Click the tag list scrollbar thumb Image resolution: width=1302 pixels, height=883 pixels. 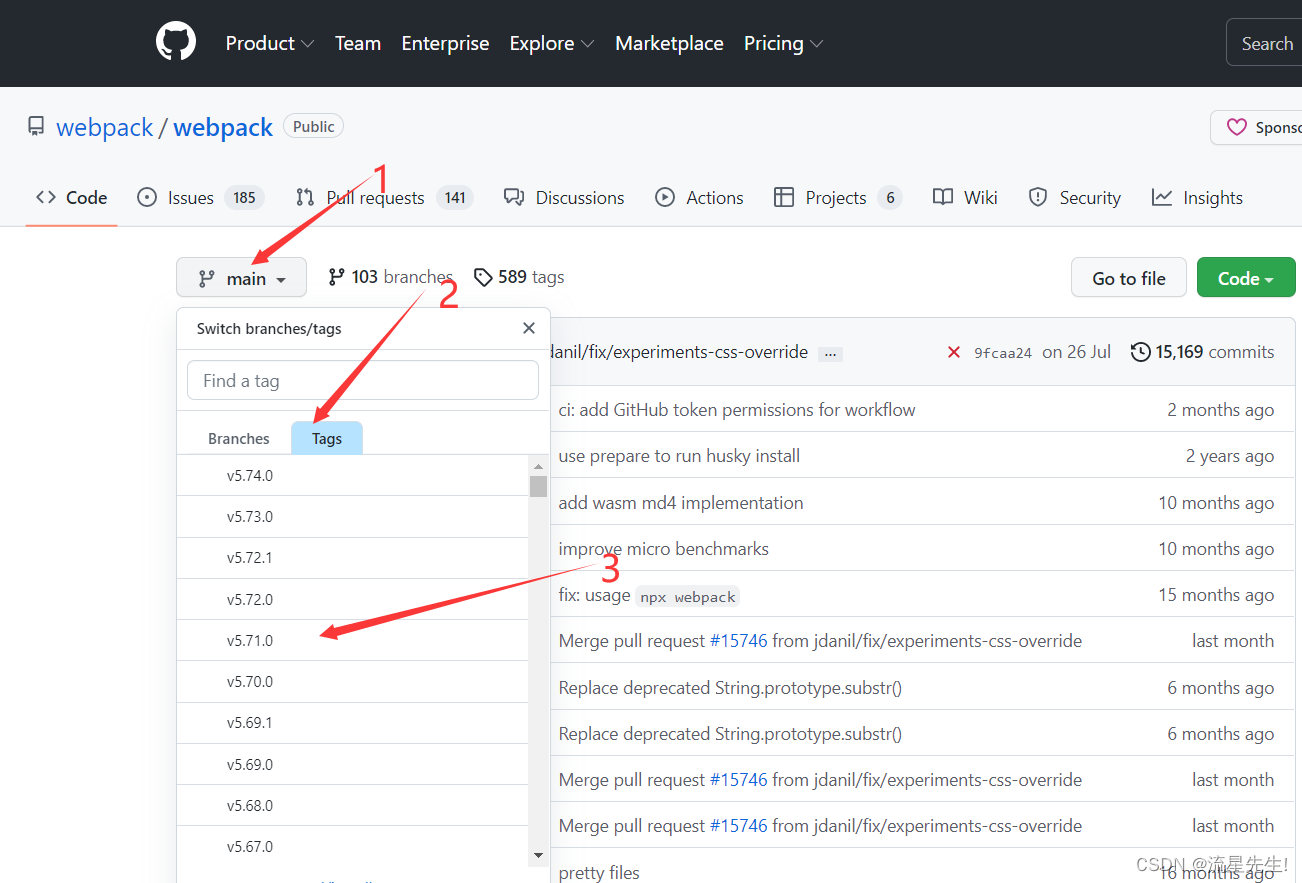538,486
